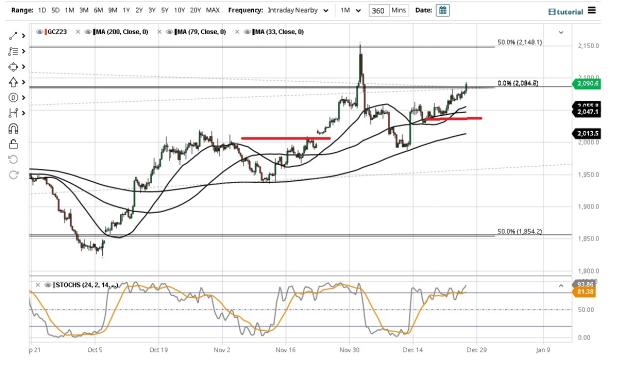This screenshot has height=365, width=625.
Task: Open the Date calendar picker
Action: (x=442, y=10)
